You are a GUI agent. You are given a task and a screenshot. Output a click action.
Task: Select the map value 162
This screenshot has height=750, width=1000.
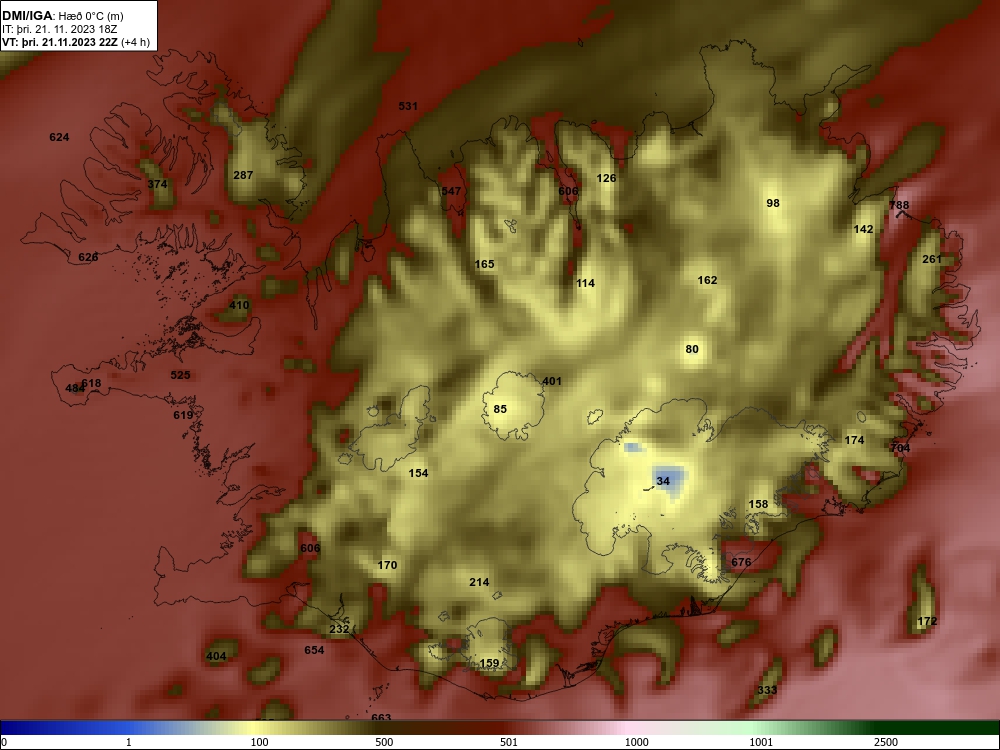(x=707, y=280)
